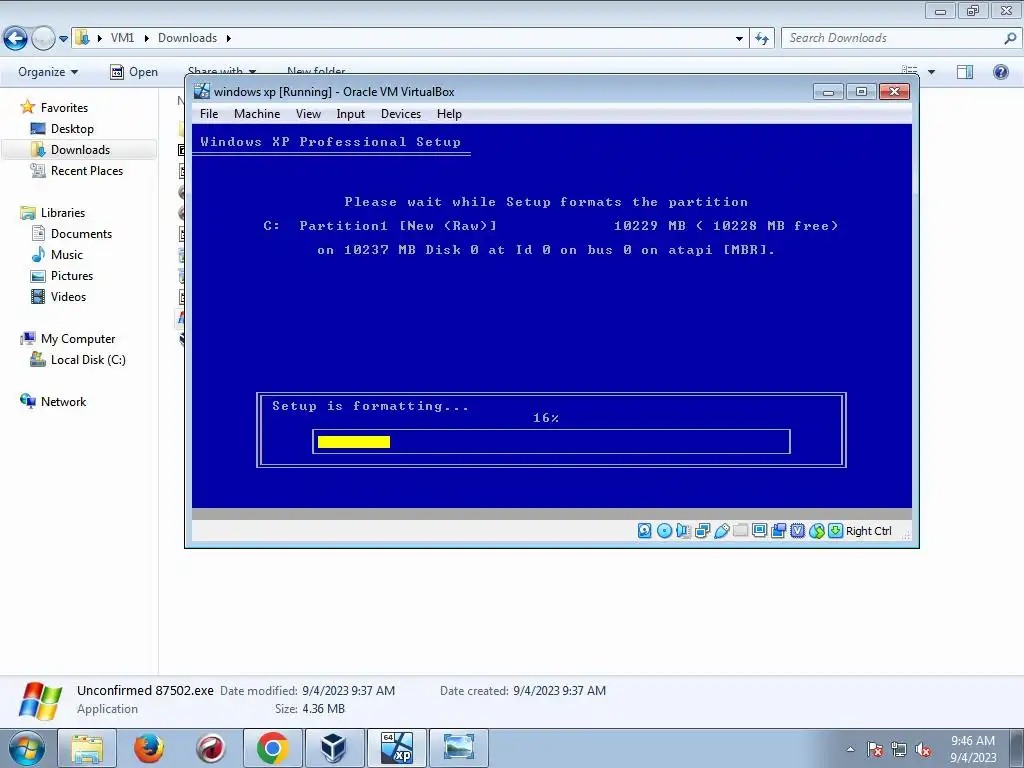Screen dimensions: 1024x768
Task: Open the Machine menu in VirtualBox
Action: [257, 114]
